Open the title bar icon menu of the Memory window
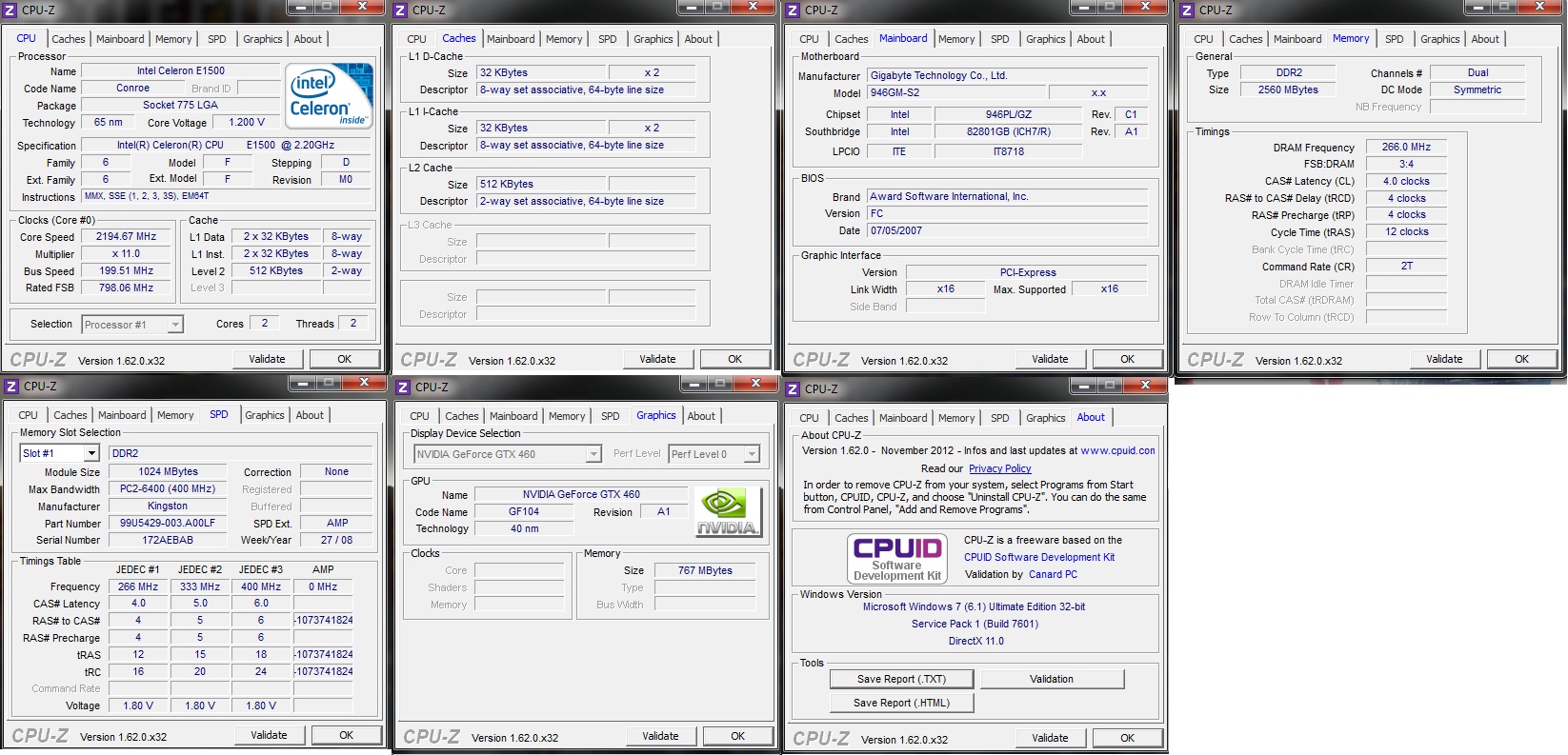The height and width of the screenshot is (755, 1568). [1188, 10]
